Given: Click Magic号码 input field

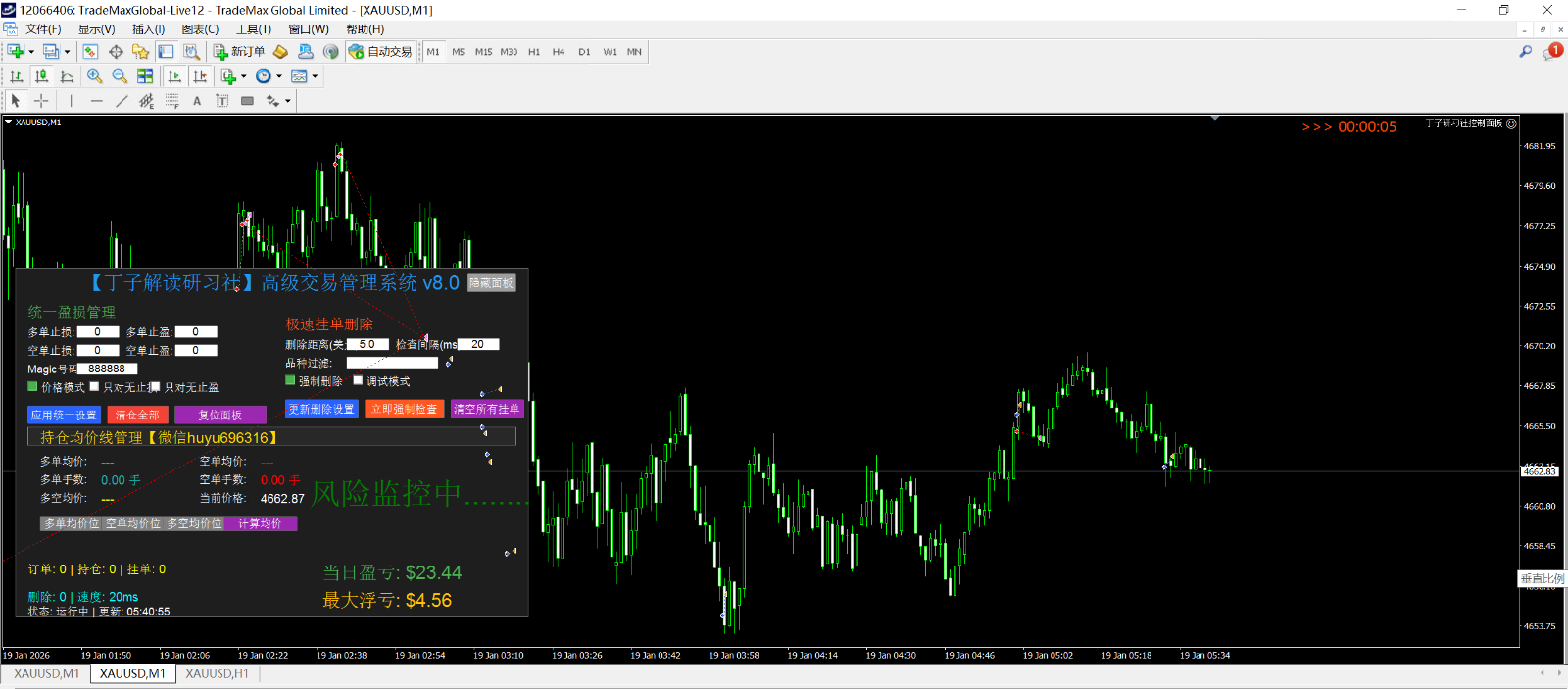Looking at the screenshot, I should 107,369.
